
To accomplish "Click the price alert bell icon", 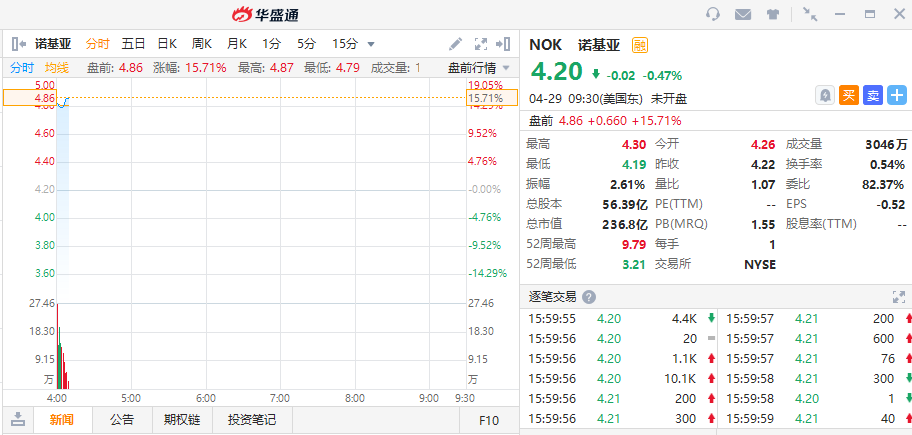I will [825, 95].
